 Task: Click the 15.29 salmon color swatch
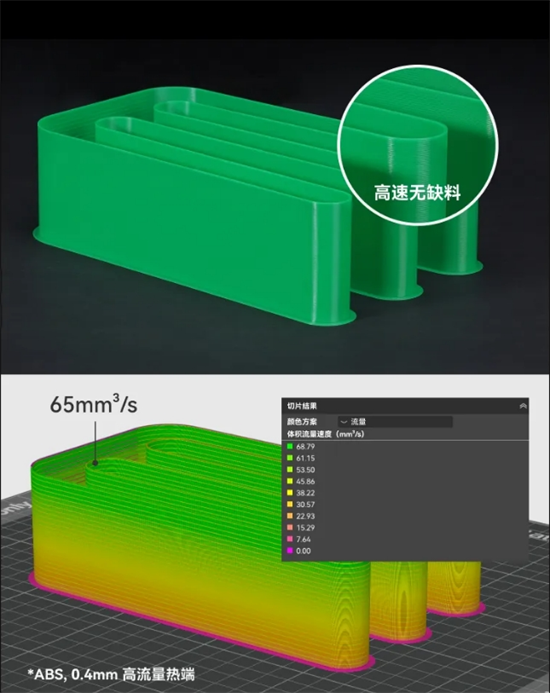coord(290,527)
